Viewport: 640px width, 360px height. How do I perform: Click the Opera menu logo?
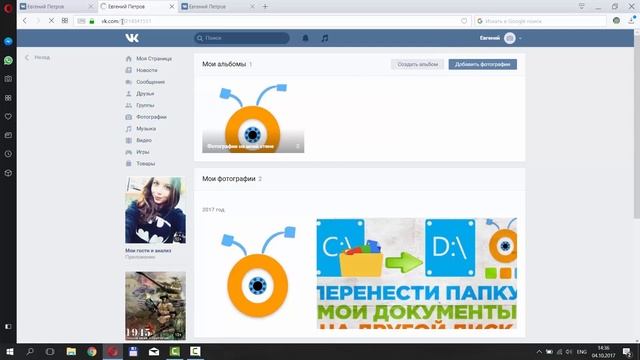(x=8, y=8)
